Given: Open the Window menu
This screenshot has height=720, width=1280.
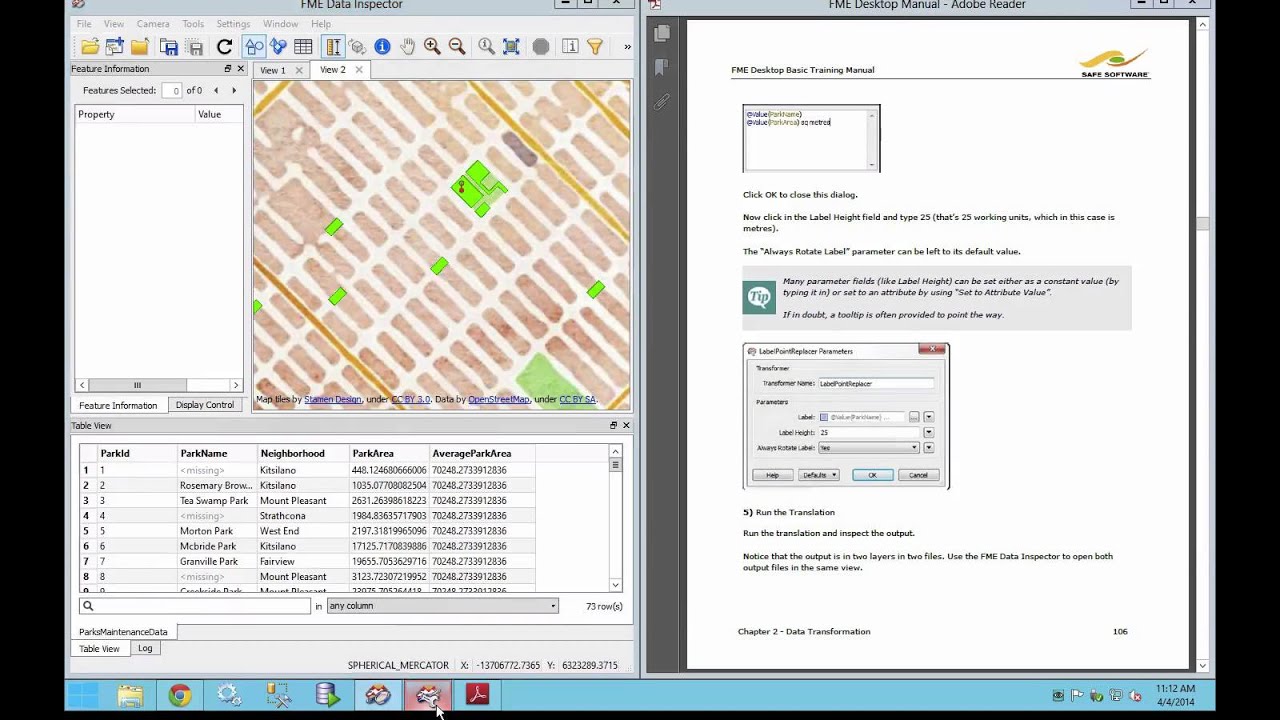Looking at the screenshot, I should tap(280, 23).
